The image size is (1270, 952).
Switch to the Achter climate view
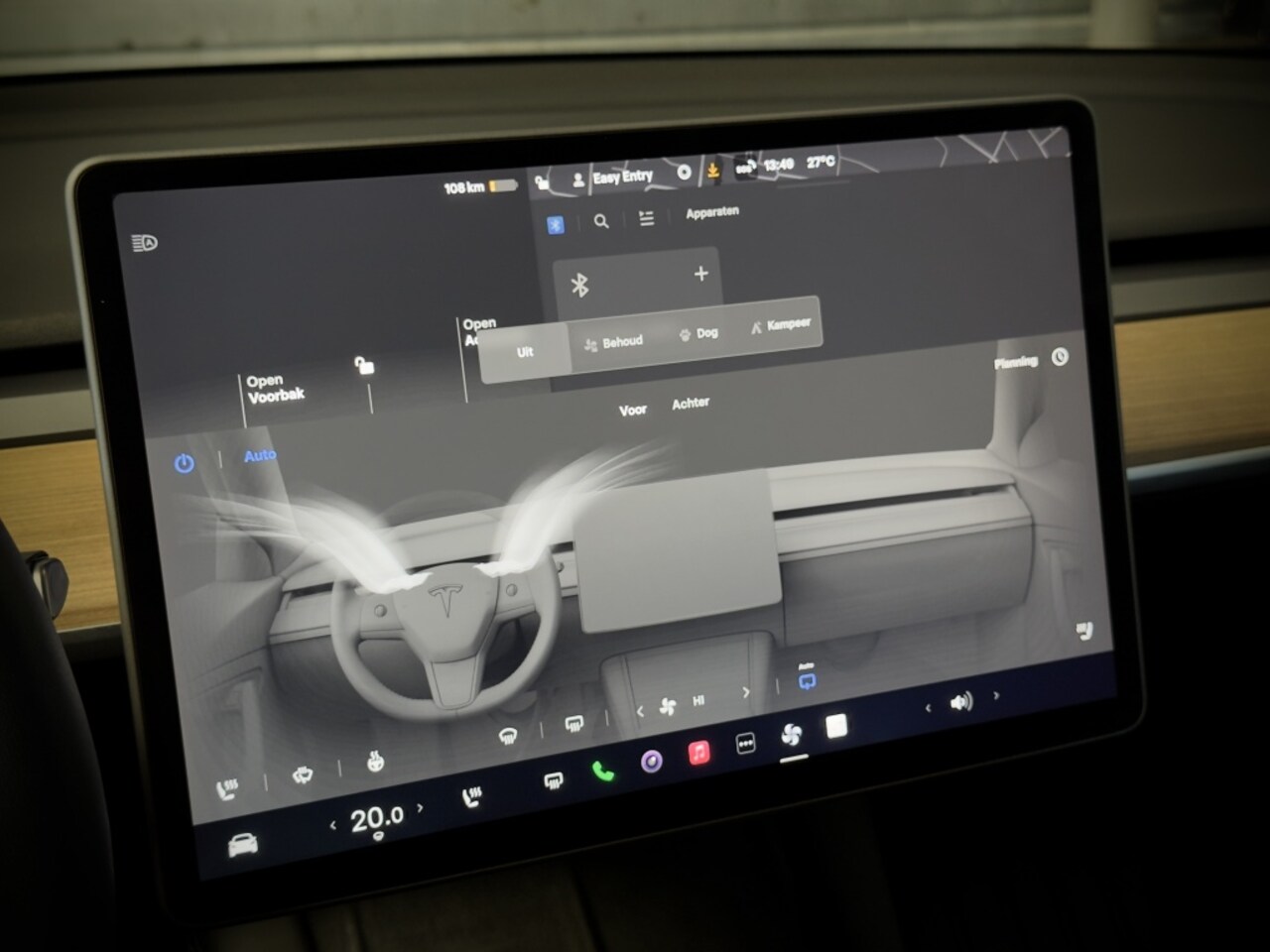[691, 404]
